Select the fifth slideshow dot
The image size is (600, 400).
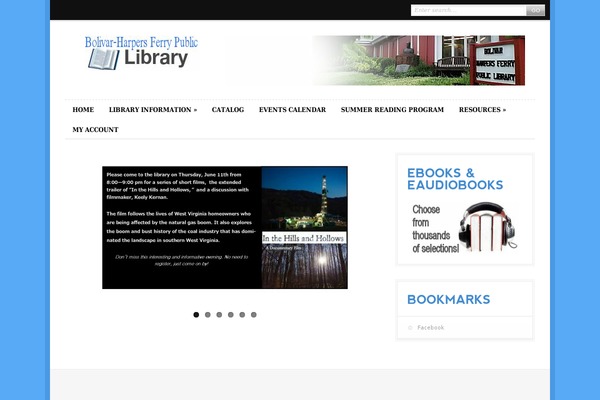coord(242,315)
